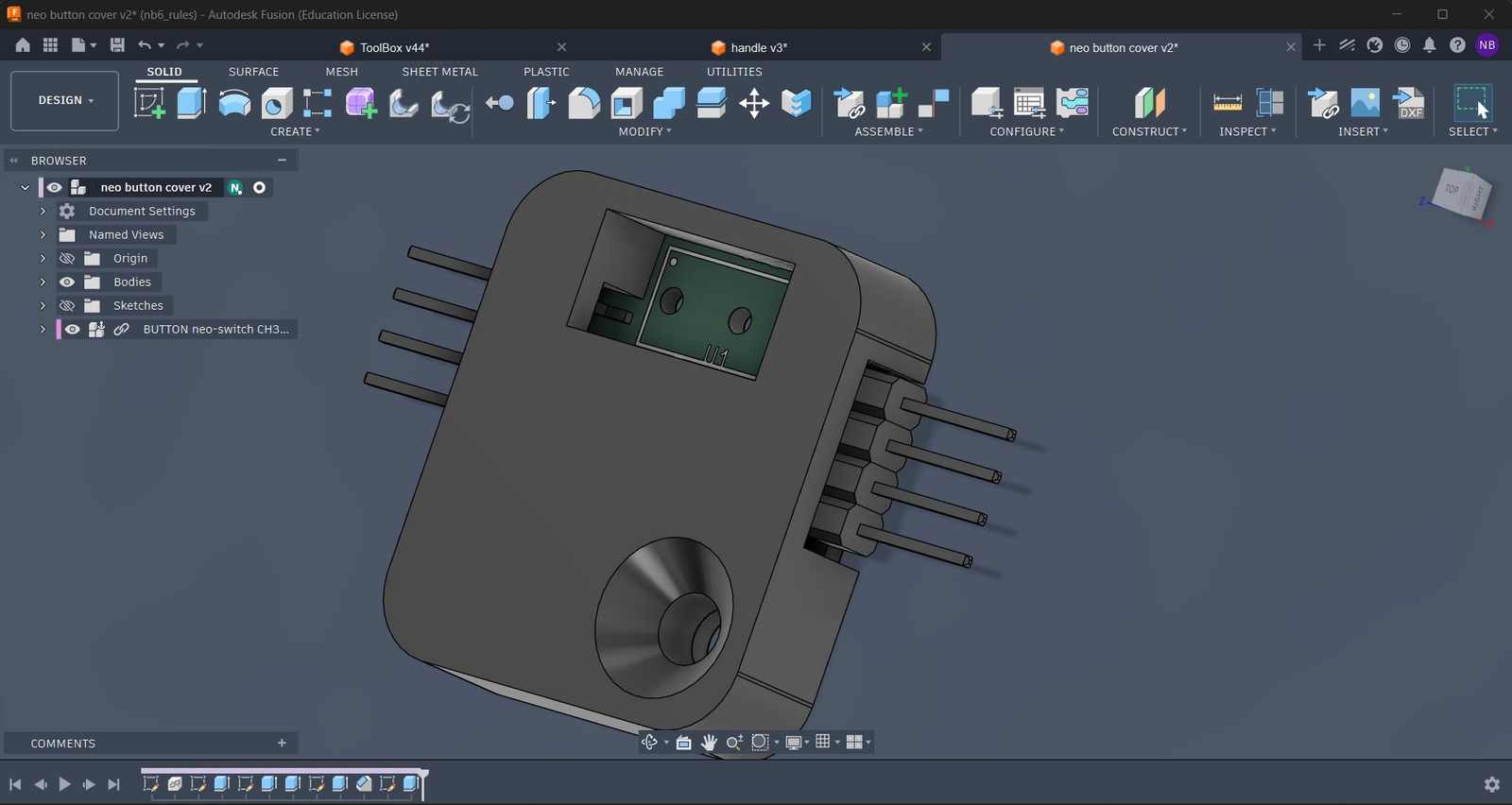This screenshot has width=1512, height=805.
Task: Expand the Document Settings node
Action: (x=43, y=212)
